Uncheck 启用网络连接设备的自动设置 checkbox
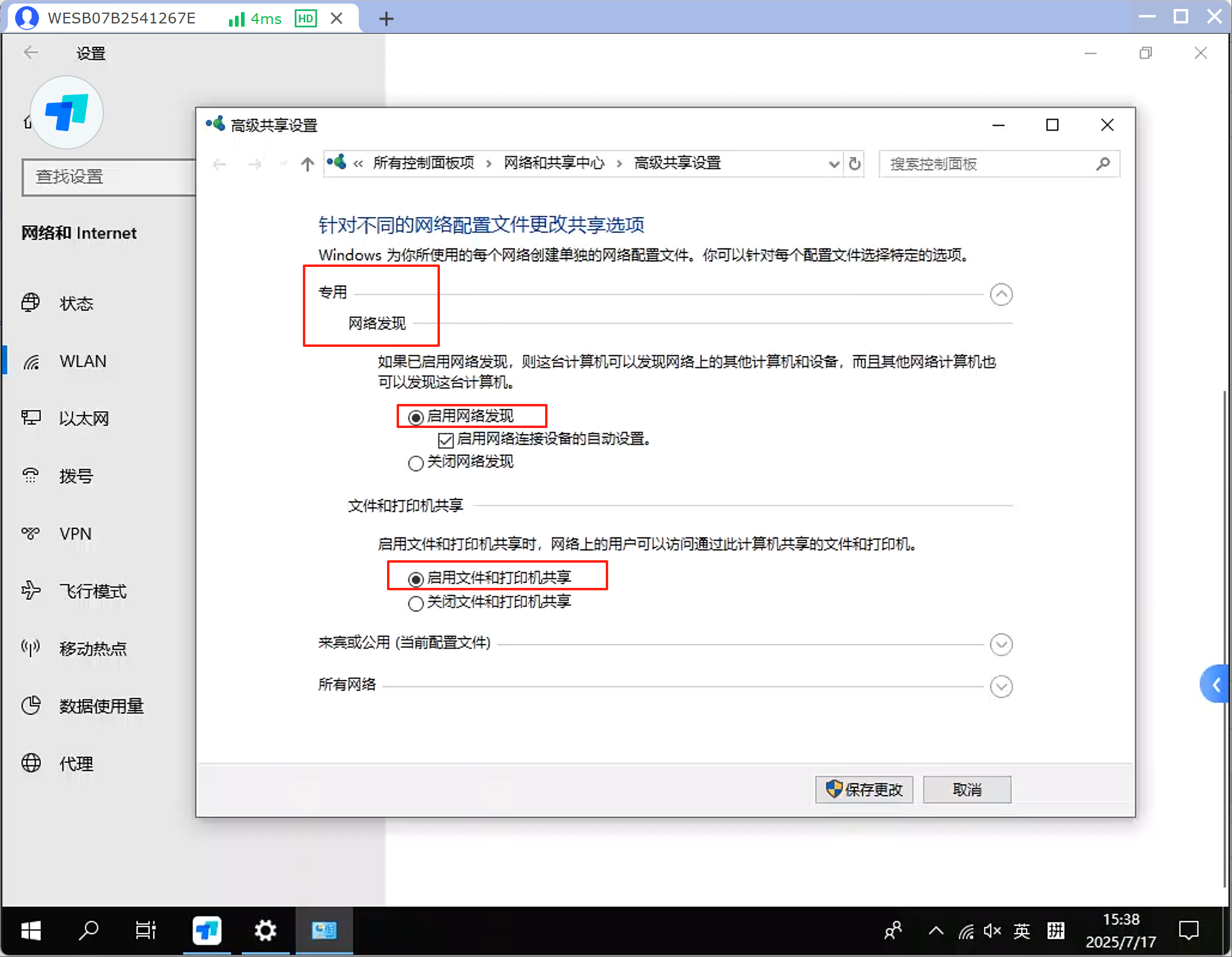The height and width of the screenshot is (957, 1232). pyautogui.click(x=446, y=440)
